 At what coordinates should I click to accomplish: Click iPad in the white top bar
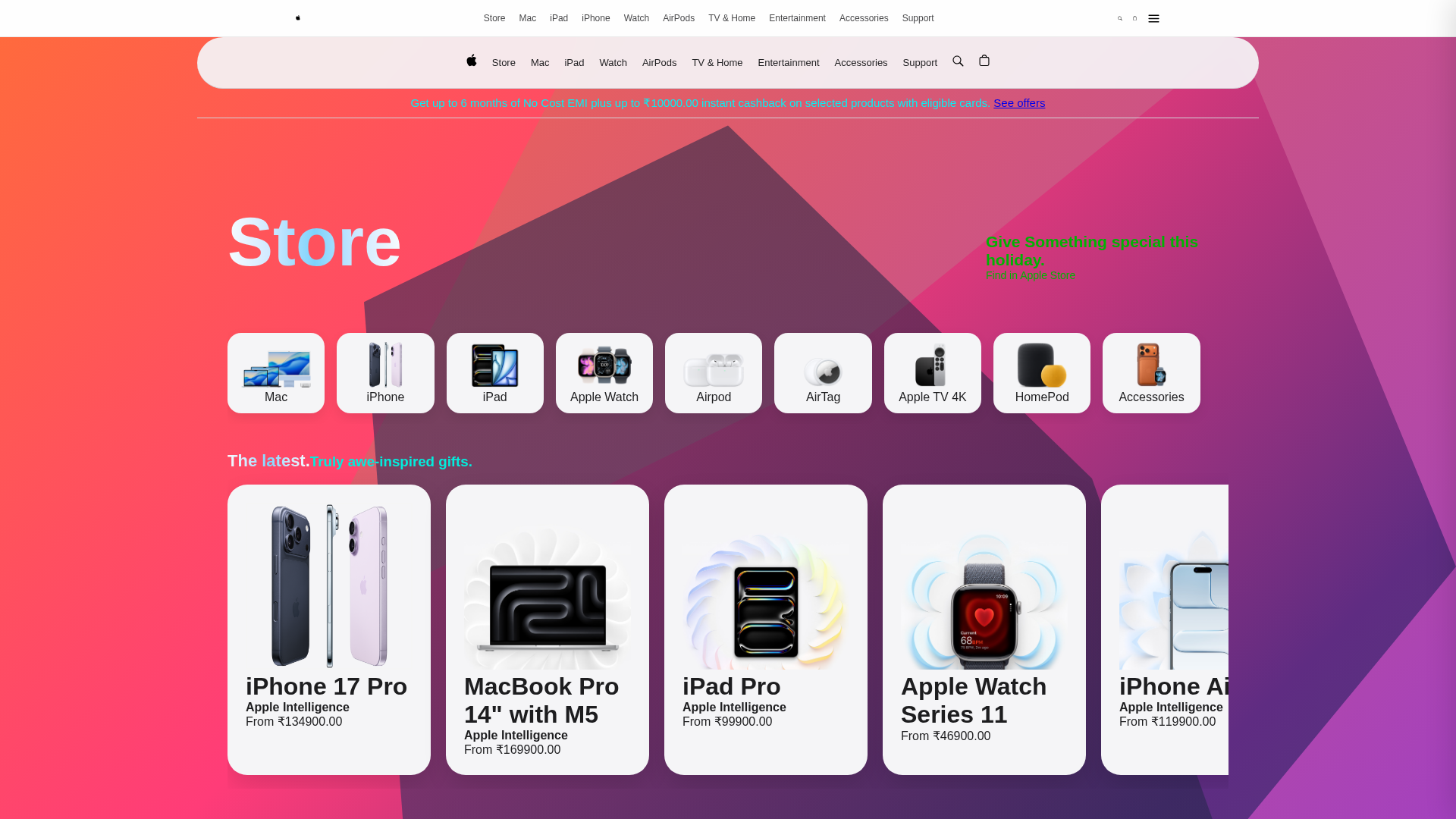(x=559, y=18)
